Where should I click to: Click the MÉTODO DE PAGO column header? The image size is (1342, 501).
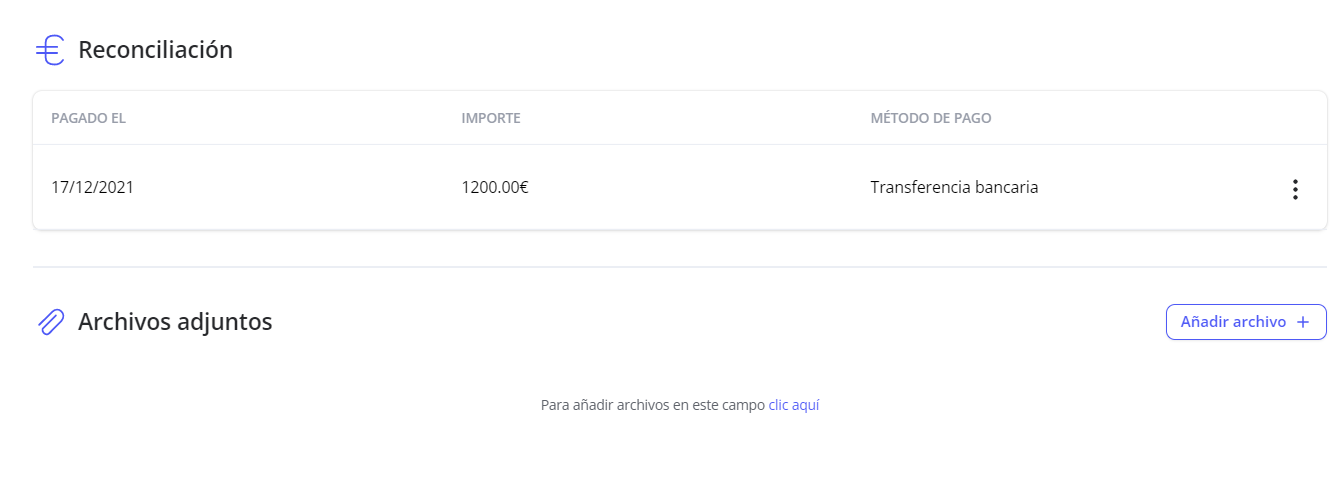[x=931, y=118]
